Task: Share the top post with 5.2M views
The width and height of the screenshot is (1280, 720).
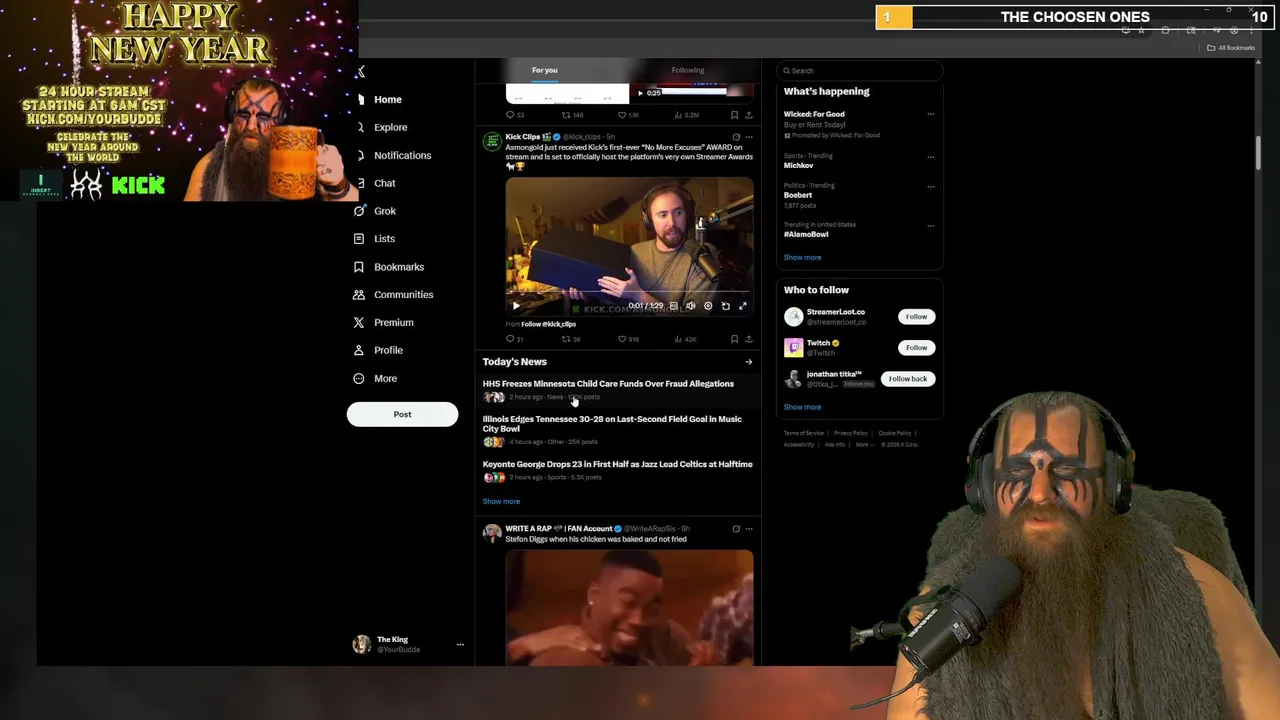Action: pyautogui.click(x=748, y=115)
